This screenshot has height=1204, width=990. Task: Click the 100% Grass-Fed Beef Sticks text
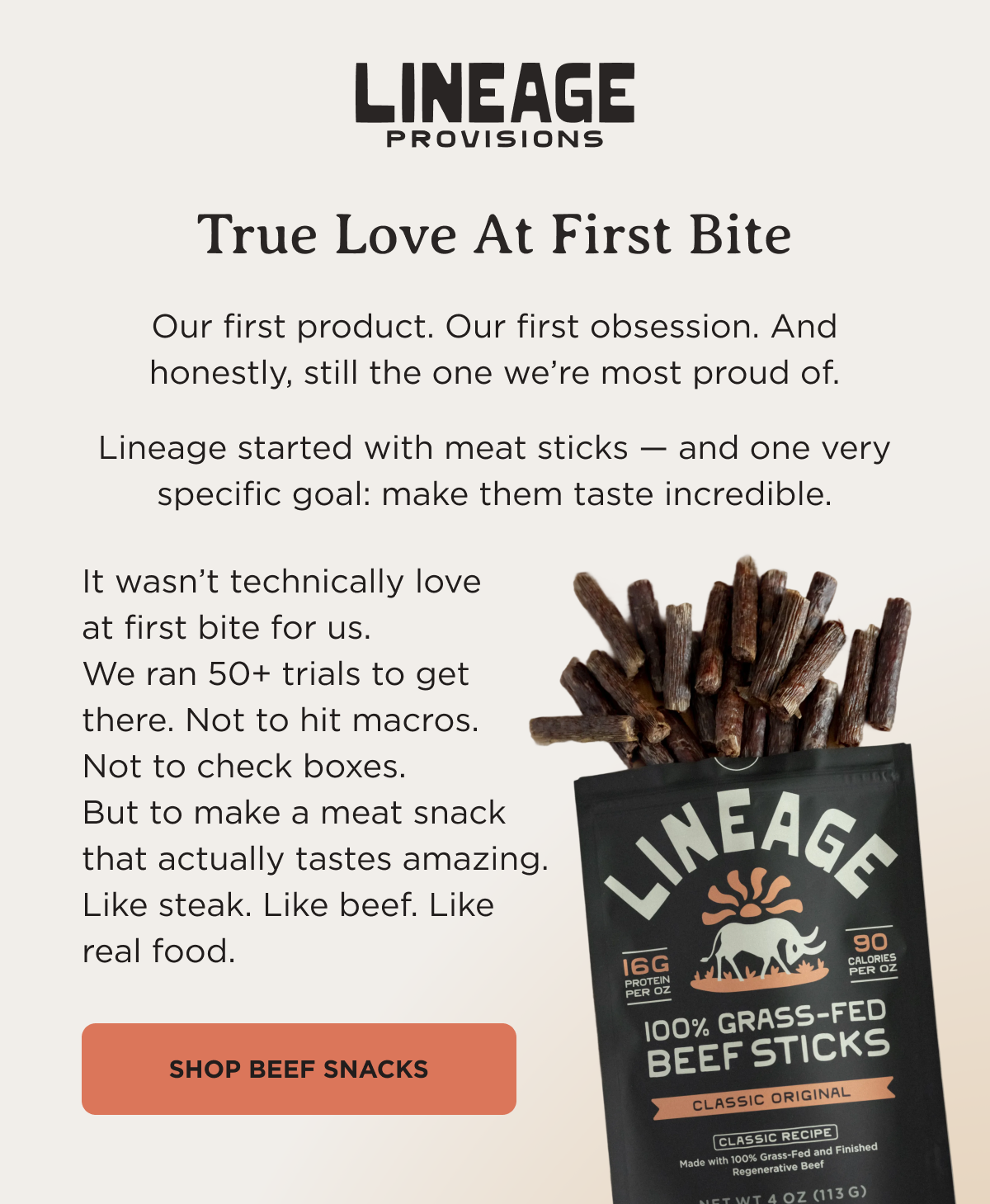(766, 1038)
